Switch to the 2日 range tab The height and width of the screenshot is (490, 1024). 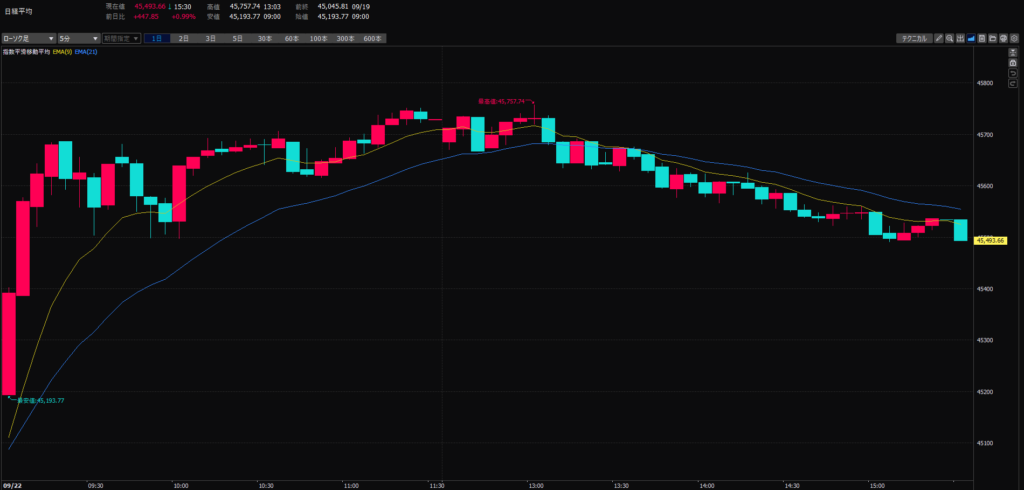pos(183,38)
